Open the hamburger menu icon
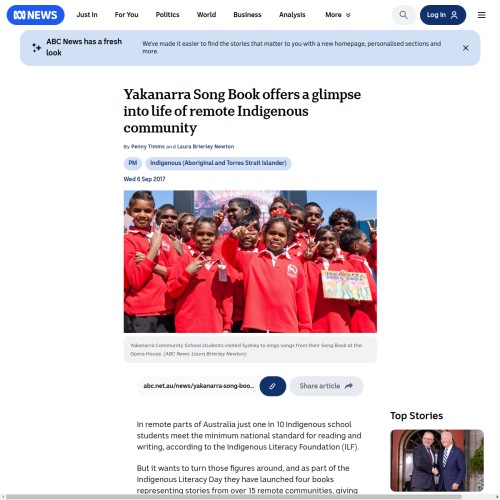500x500 pixels. [x=481, y=15]
